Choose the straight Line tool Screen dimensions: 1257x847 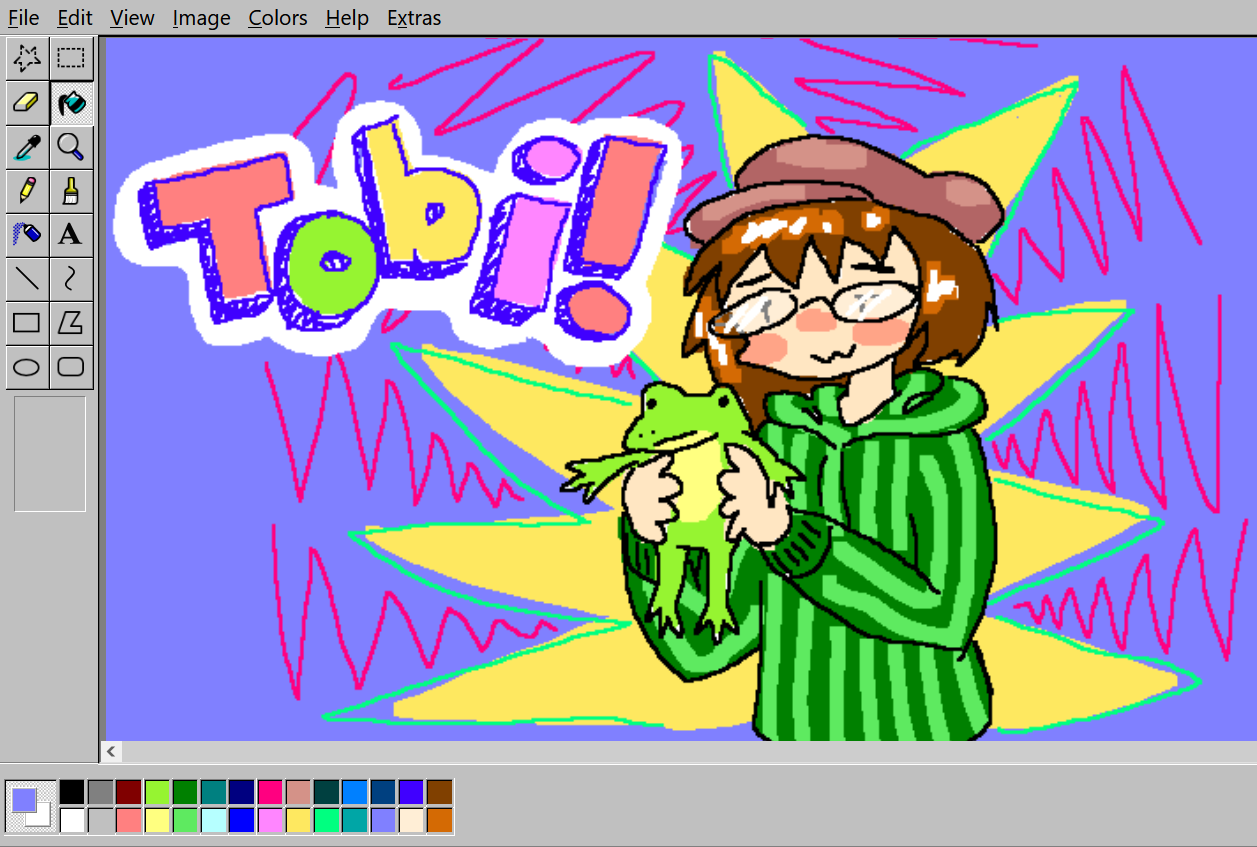click(x=27, y=279)
